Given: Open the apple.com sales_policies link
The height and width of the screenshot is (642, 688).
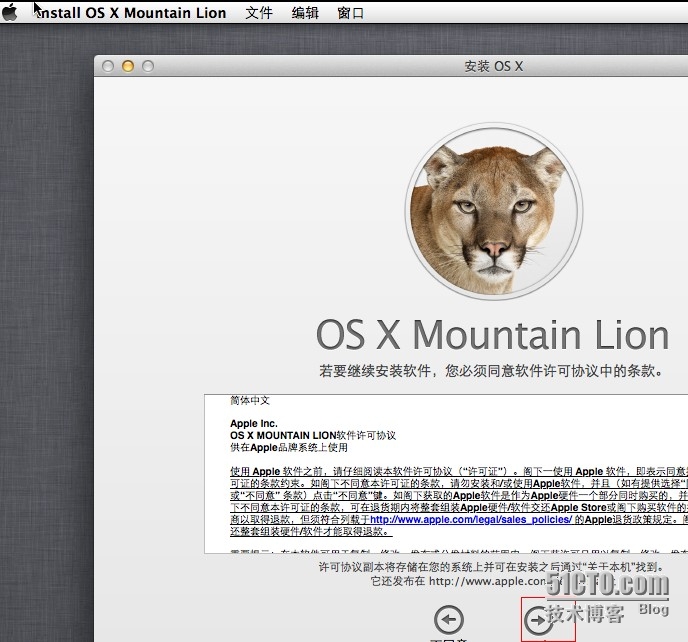Looking at the screenshot, I should pyautogui.click(x=470, y=520).
